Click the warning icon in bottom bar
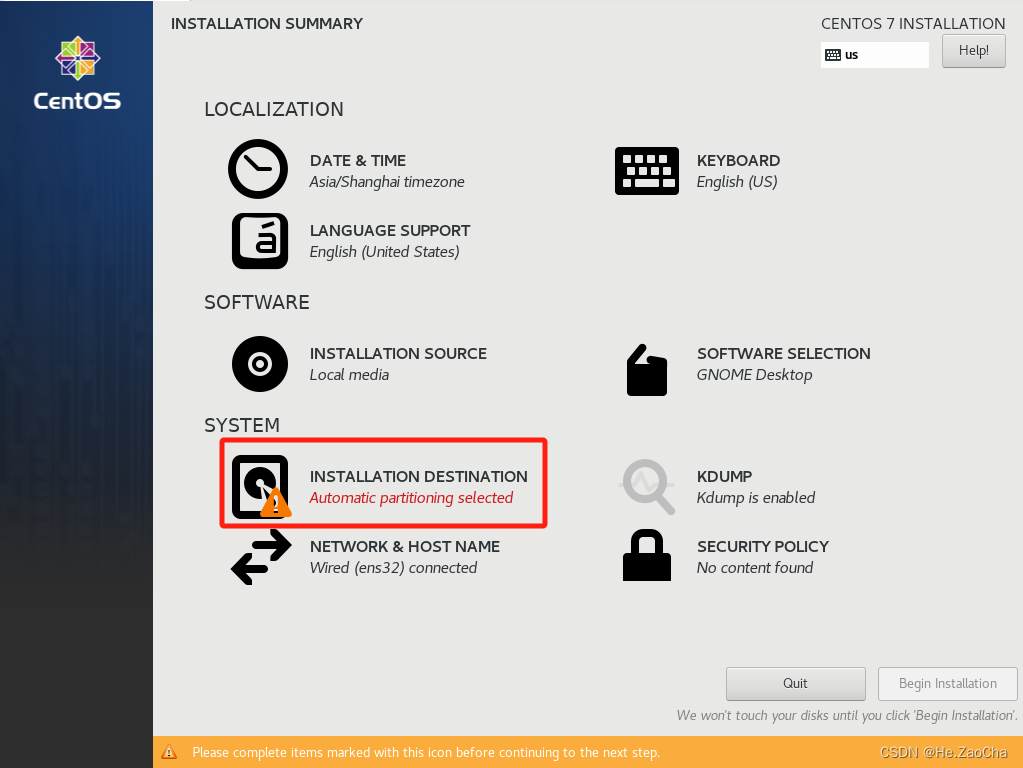1023x768 pixels. (x=169, y=752)
